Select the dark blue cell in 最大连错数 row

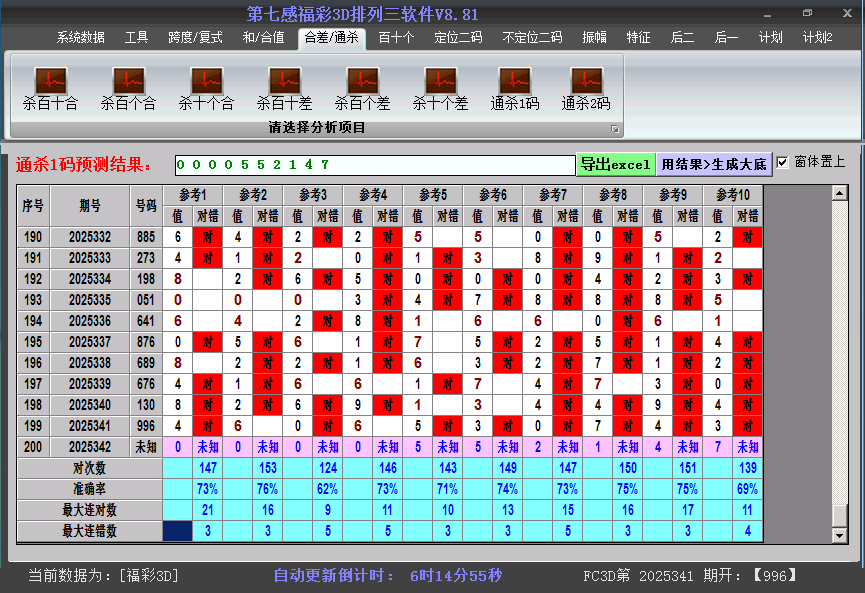click(179, 531)
